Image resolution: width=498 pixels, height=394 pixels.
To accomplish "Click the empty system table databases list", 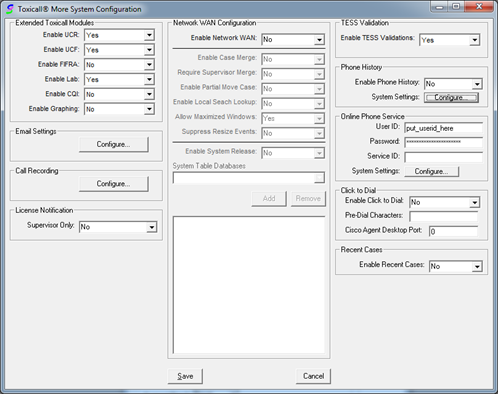I will click(249, 285).
